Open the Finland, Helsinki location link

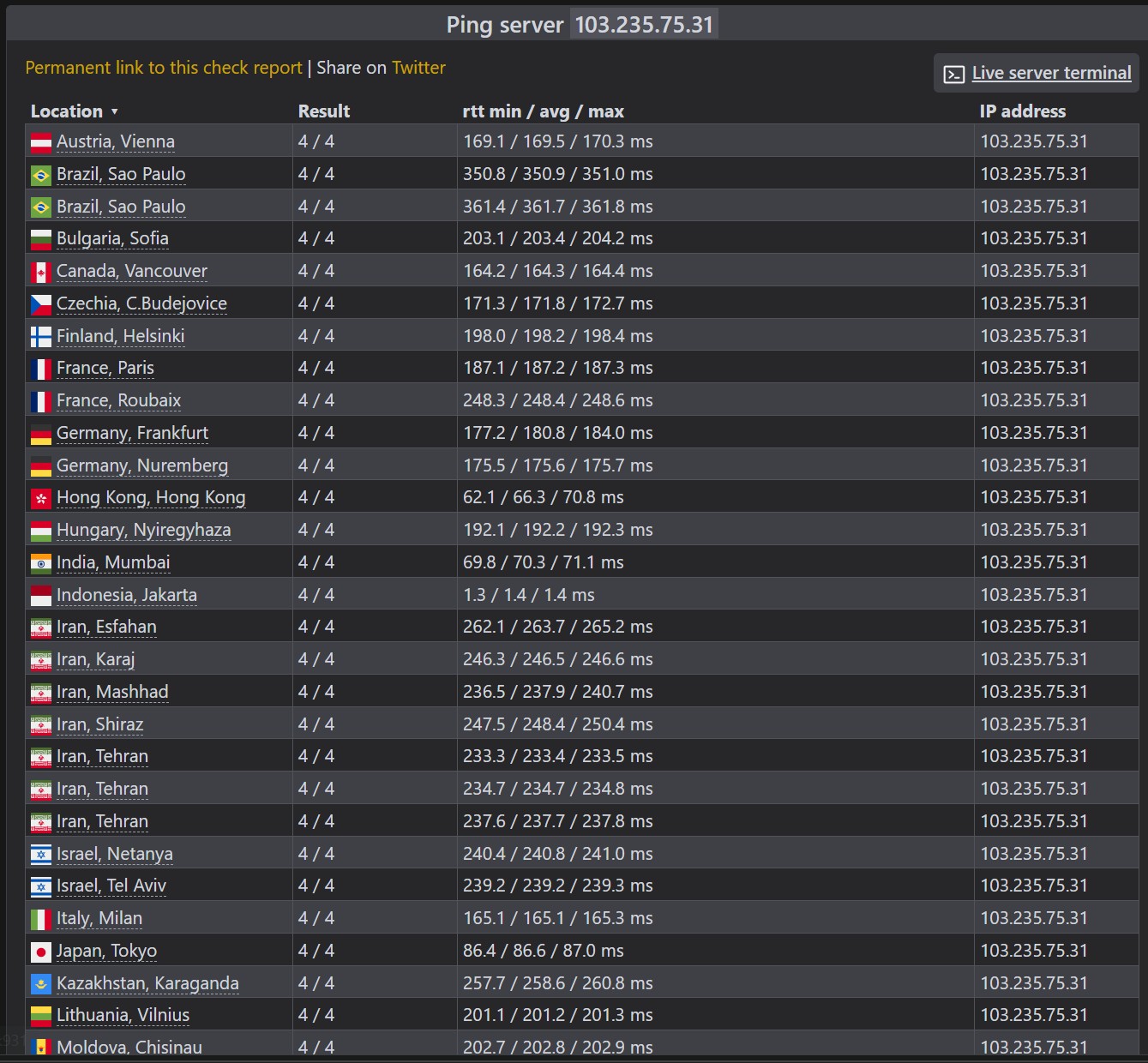coord(121,336)
